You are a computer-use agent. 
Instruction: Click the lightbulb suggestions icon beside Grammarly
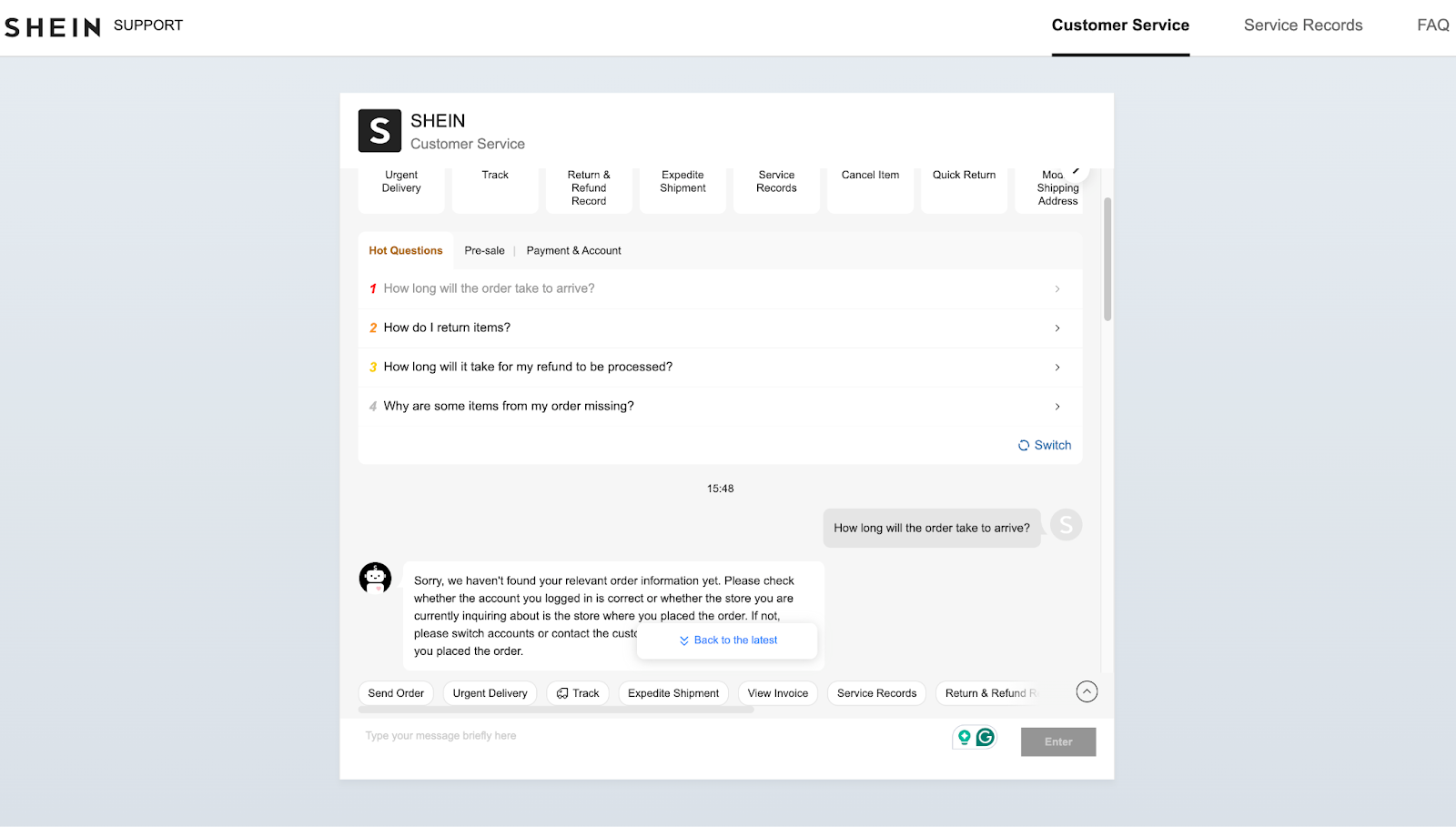(x=964, y=737)
